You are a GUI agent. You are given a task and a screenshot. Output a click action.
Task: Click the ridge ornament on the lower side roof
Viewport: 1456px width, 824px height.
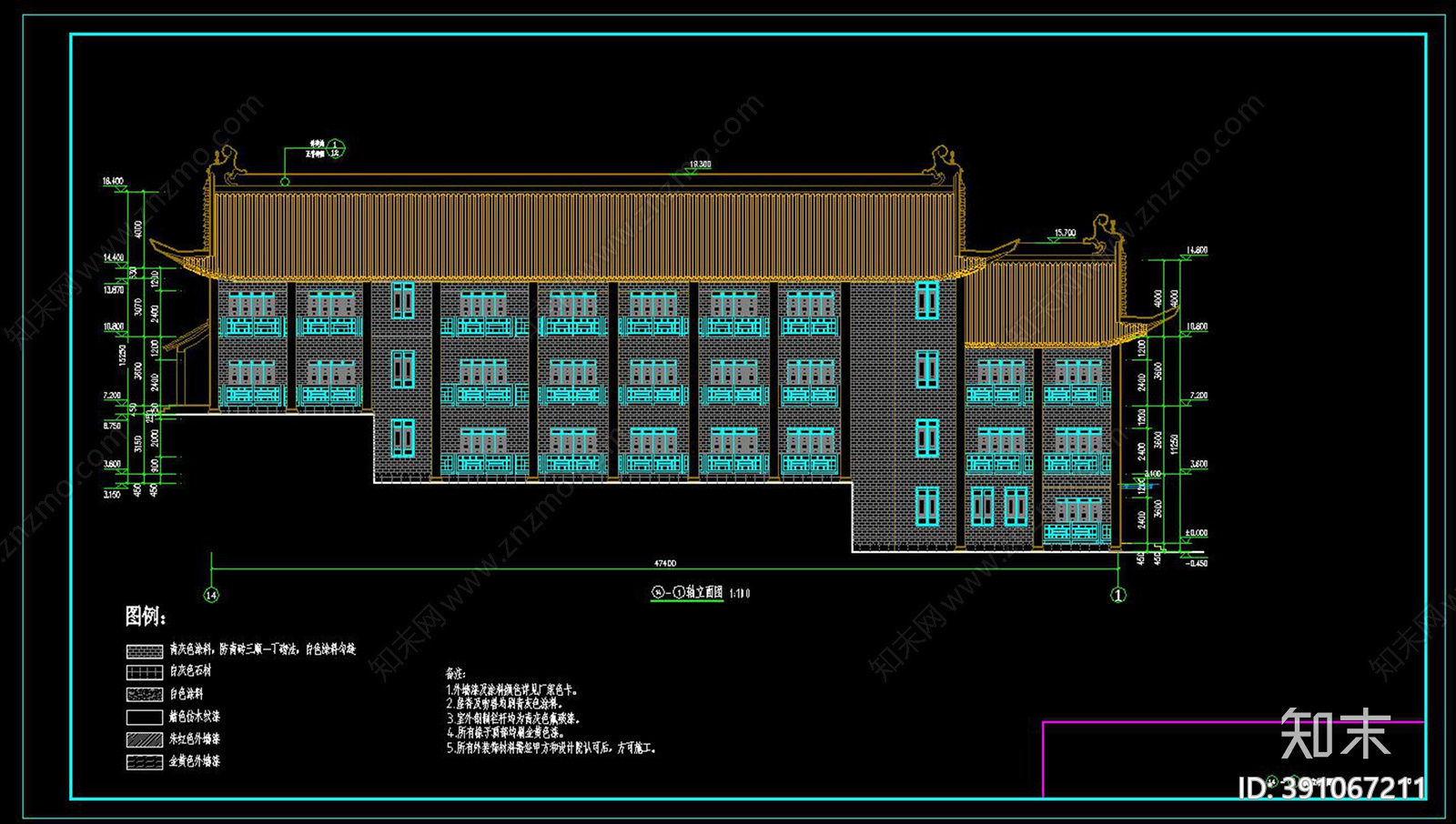point(1104,233)
